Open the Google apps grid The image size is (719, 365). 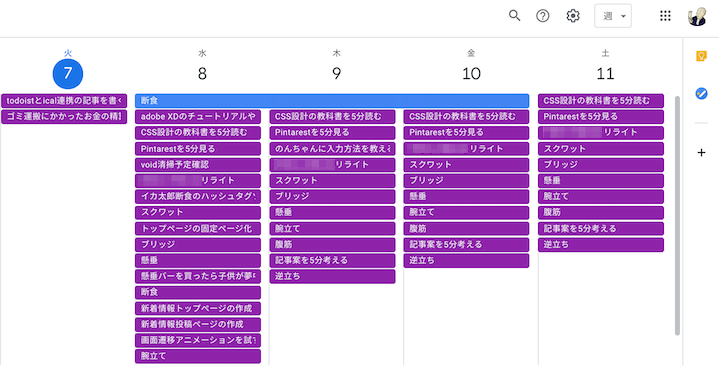coord(665,16)
